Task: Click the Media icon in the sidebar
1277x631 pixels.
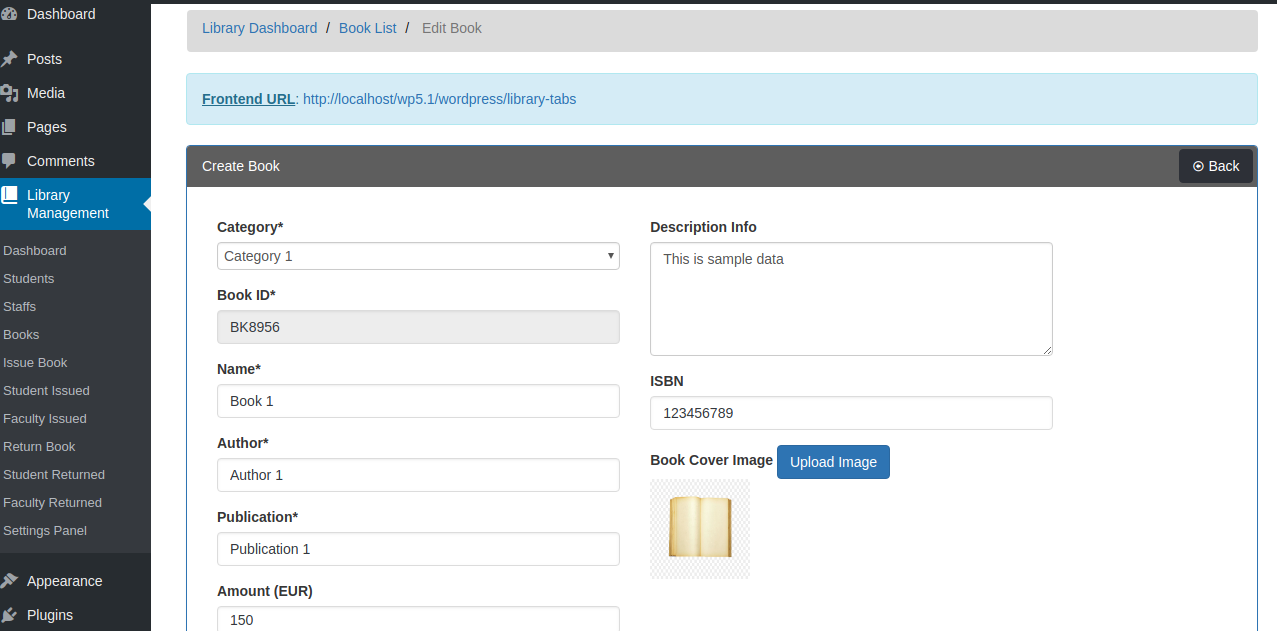Action: 8,93
